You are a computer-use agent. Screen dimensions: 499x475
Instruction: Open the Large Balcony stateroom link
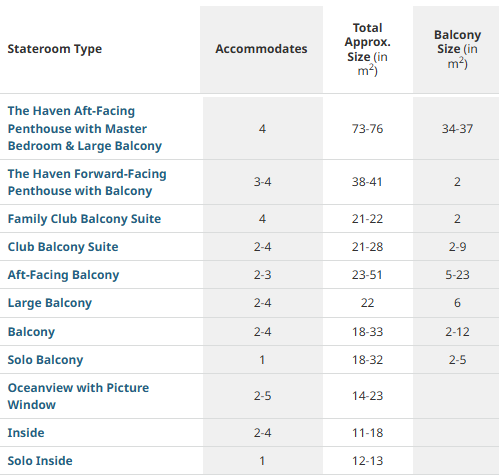click(50, 303)
